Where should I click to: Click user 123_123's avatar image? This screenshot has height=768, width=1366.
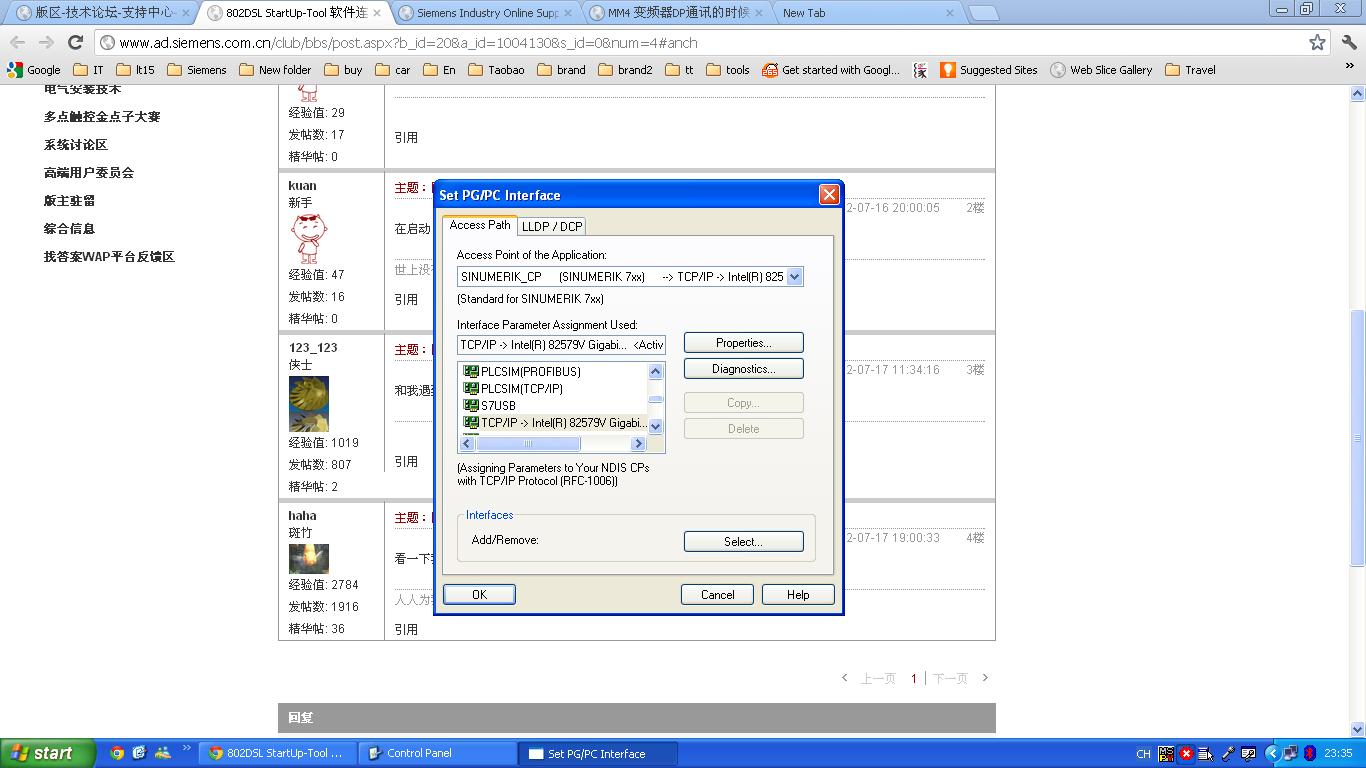click(x=308, y=403)
